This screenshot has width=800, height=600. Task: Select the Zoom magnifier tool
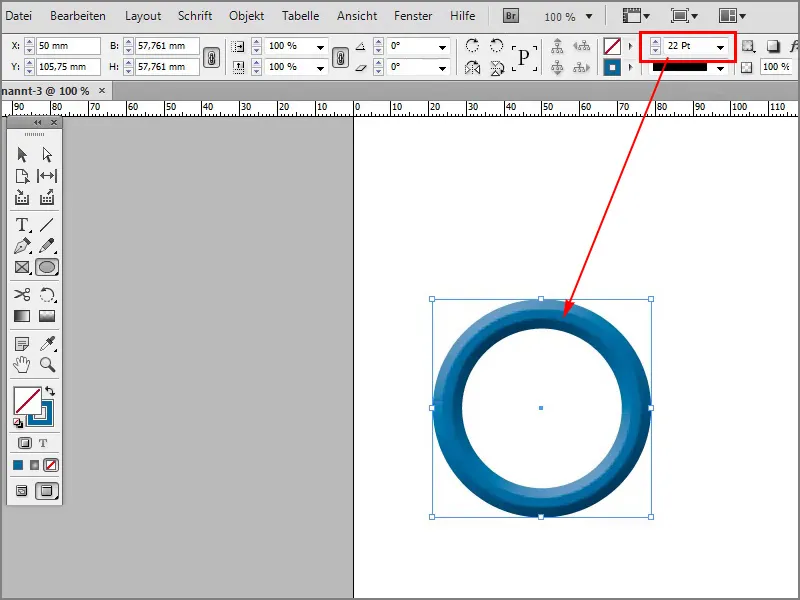(x=47, y=365)
